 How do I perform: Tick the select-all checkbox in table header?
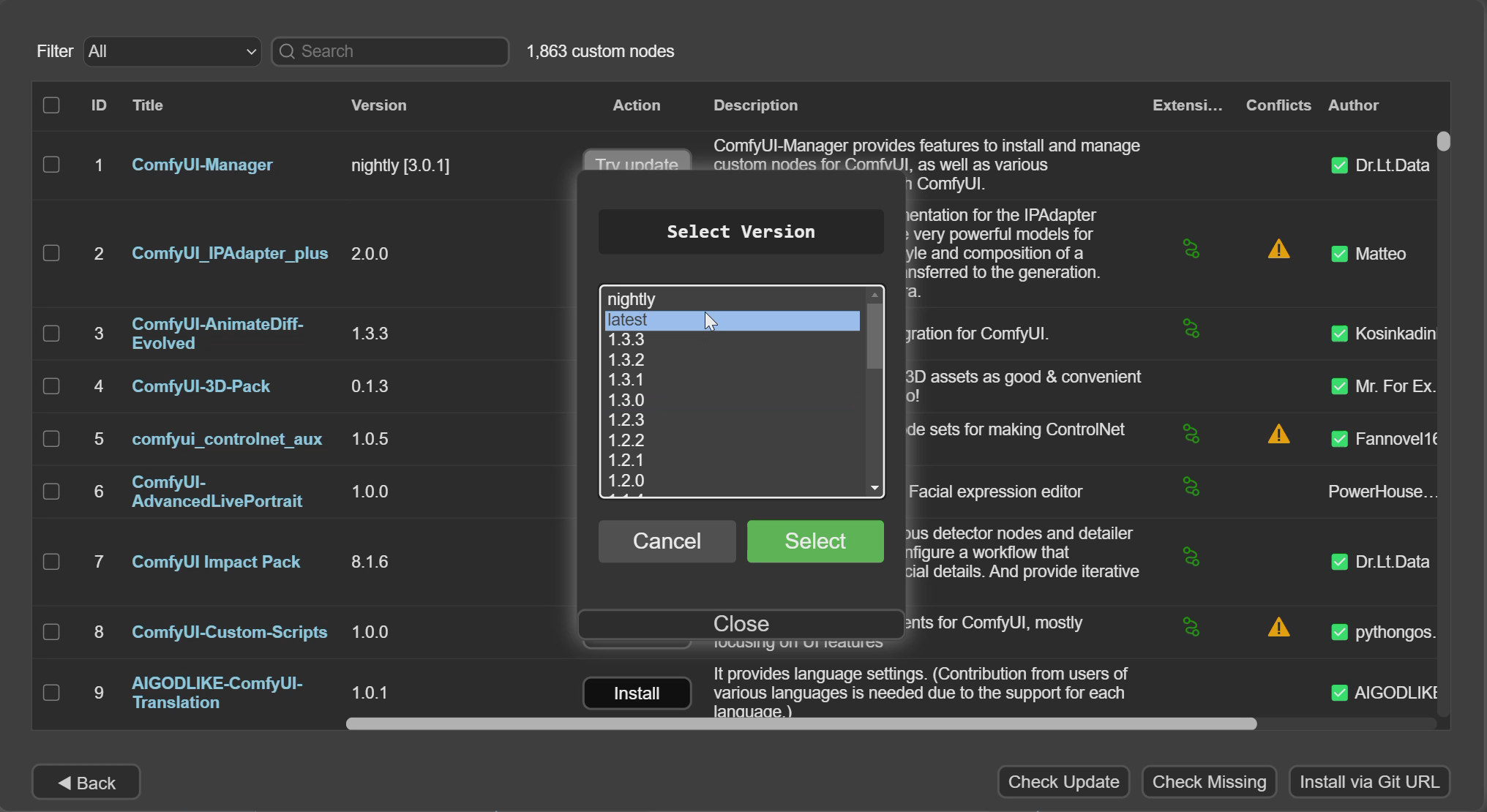51,105
